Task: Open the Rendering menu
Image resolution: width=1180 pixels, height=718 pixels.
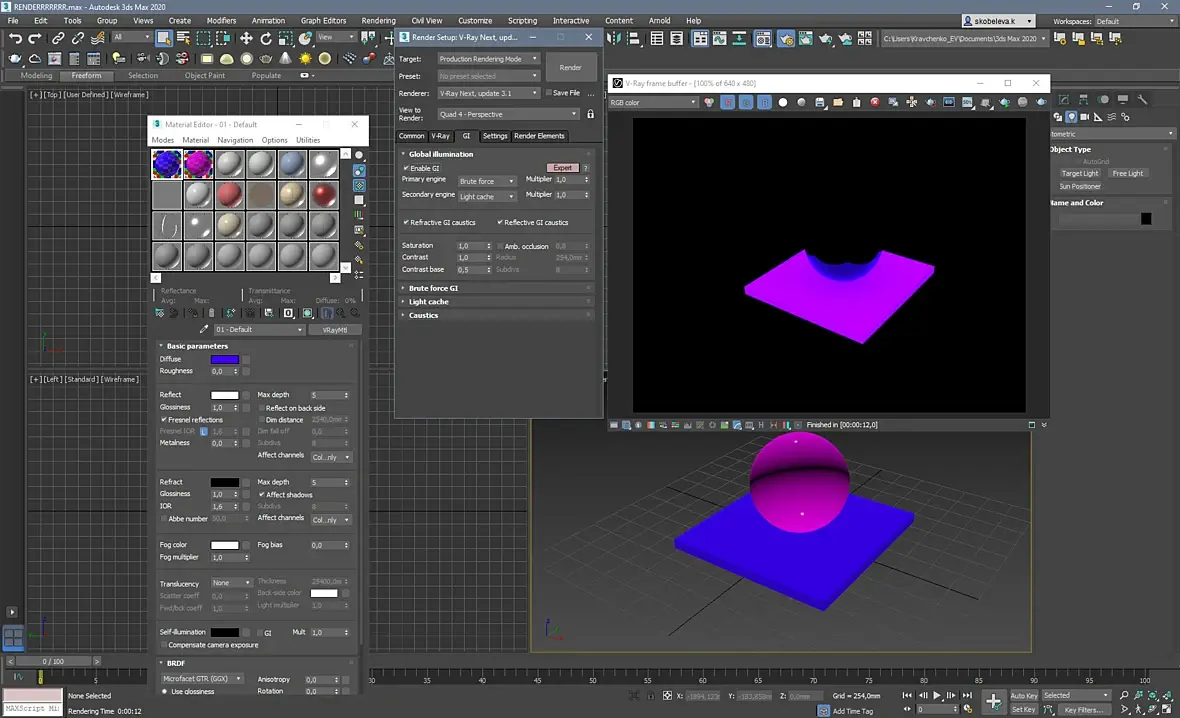Action: (378, 20)
